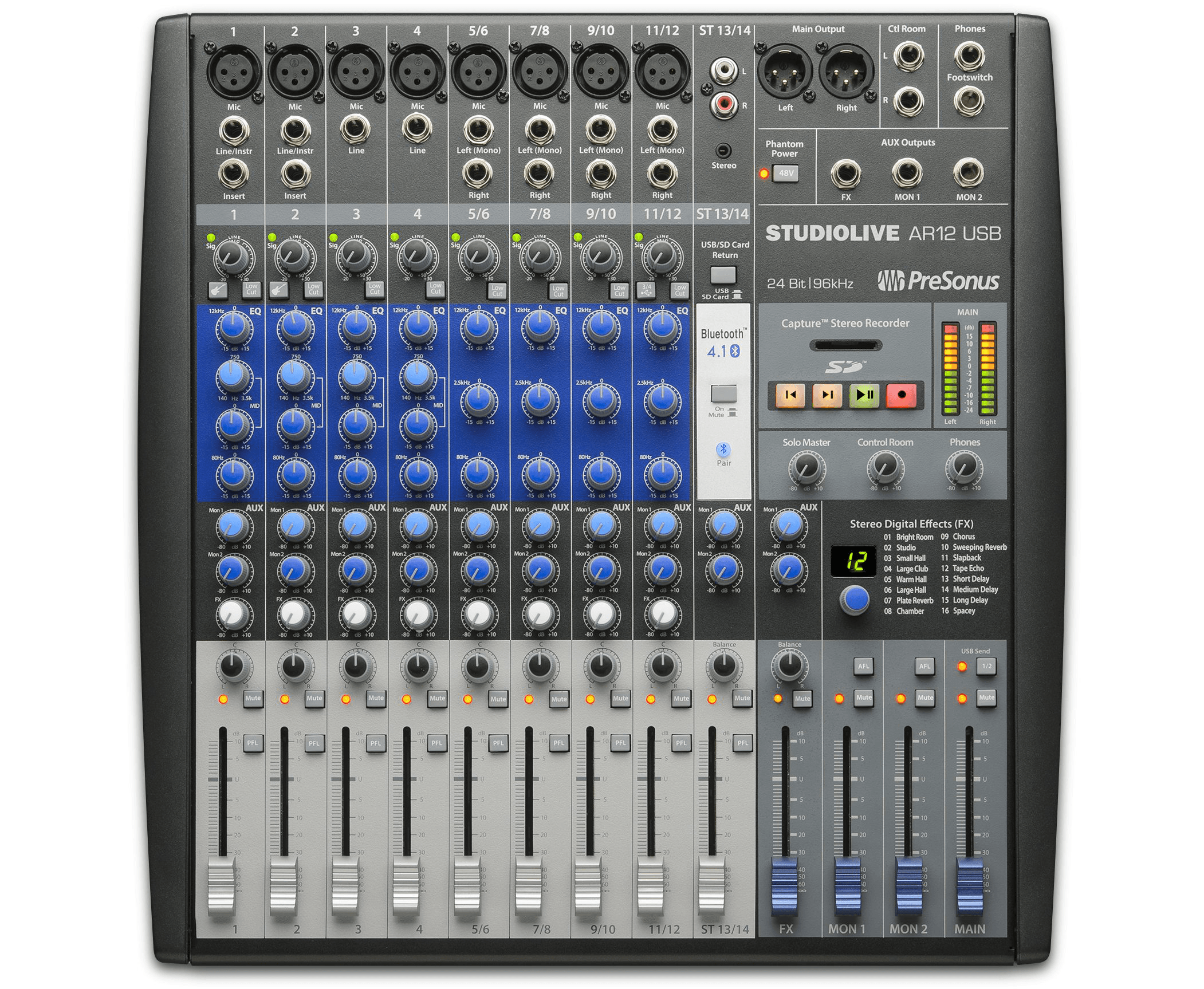1204x989 pixels.
Task: Mute the ST 13/14 channel
Action: pos(742,699)
